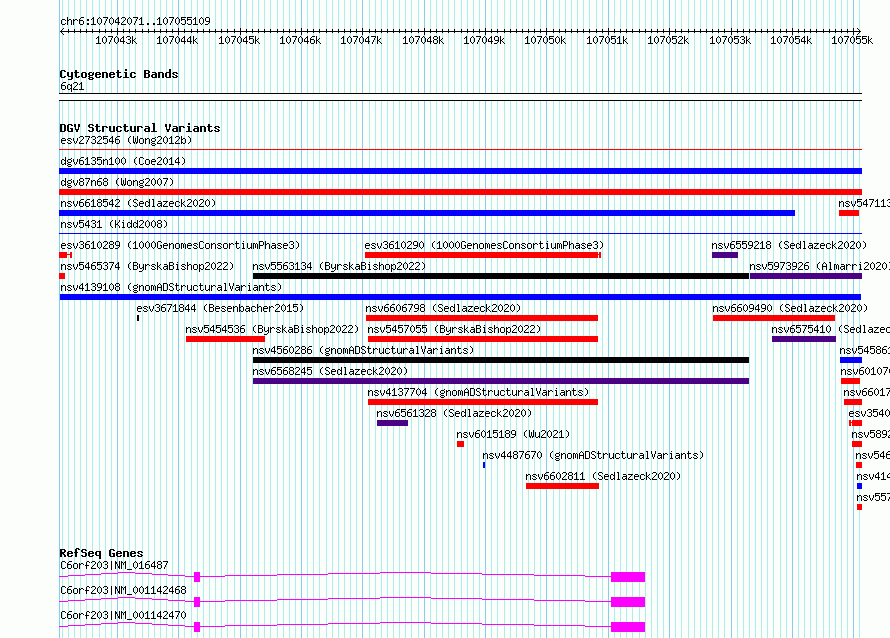The width and height of the screenshot is (890, 638).
Task: Click the purple nsv5973926 variant bar
Action: point(806,276)
